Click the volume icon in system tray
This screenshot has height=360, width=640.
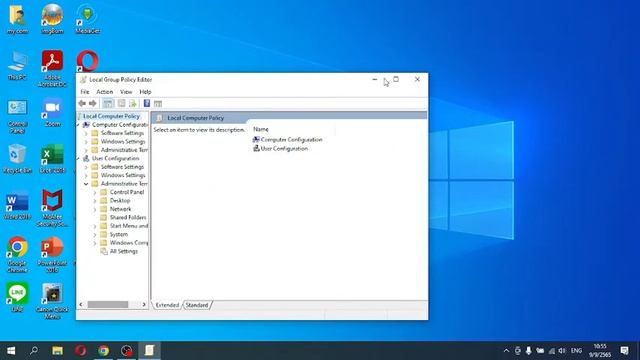[562, 351]
